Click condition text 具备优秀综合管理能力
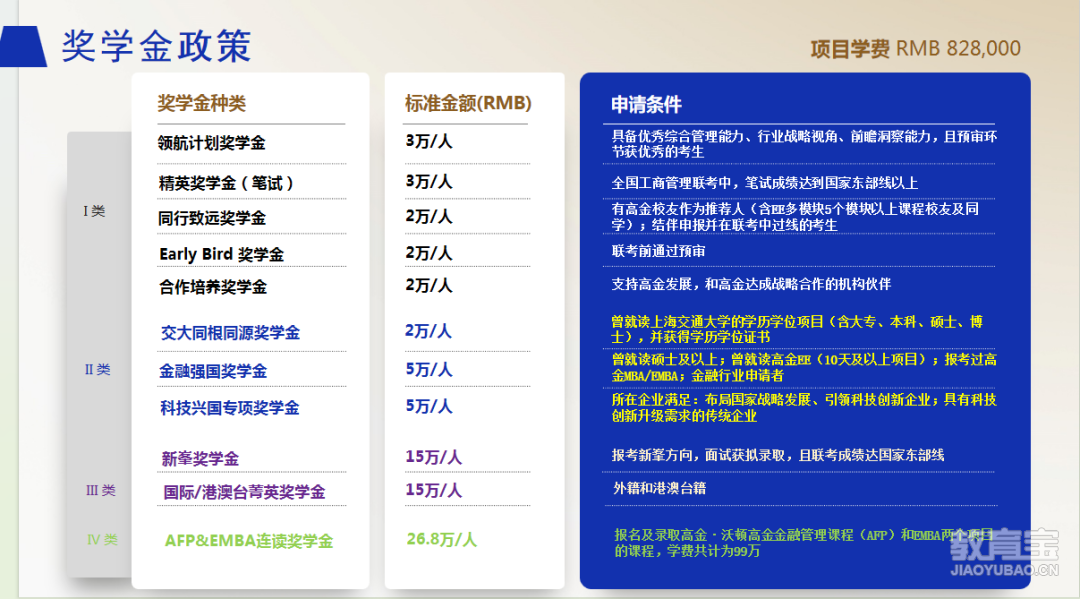 pos(804,144)
